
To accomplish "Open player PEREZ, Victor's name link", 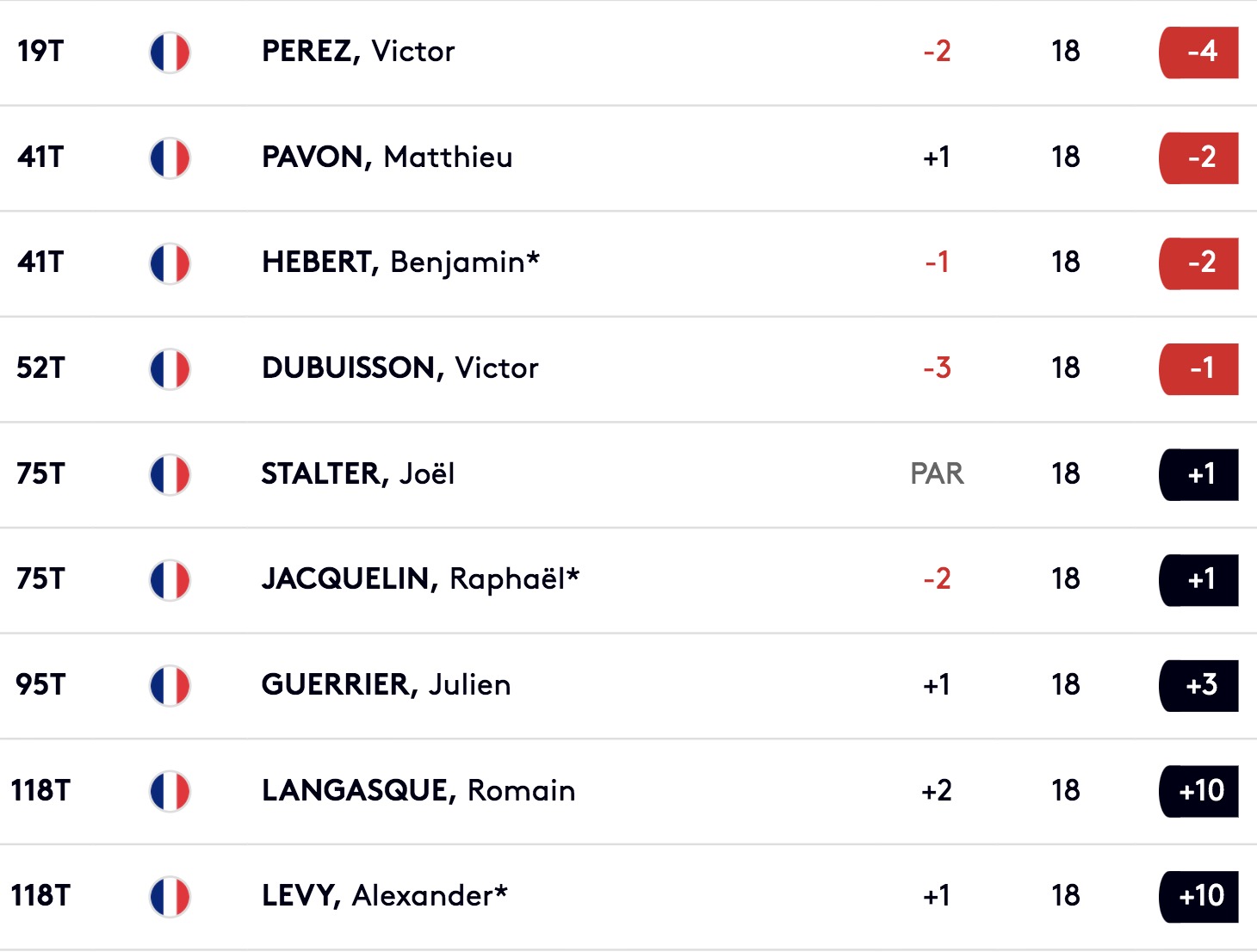I will (x=358, y=52).
